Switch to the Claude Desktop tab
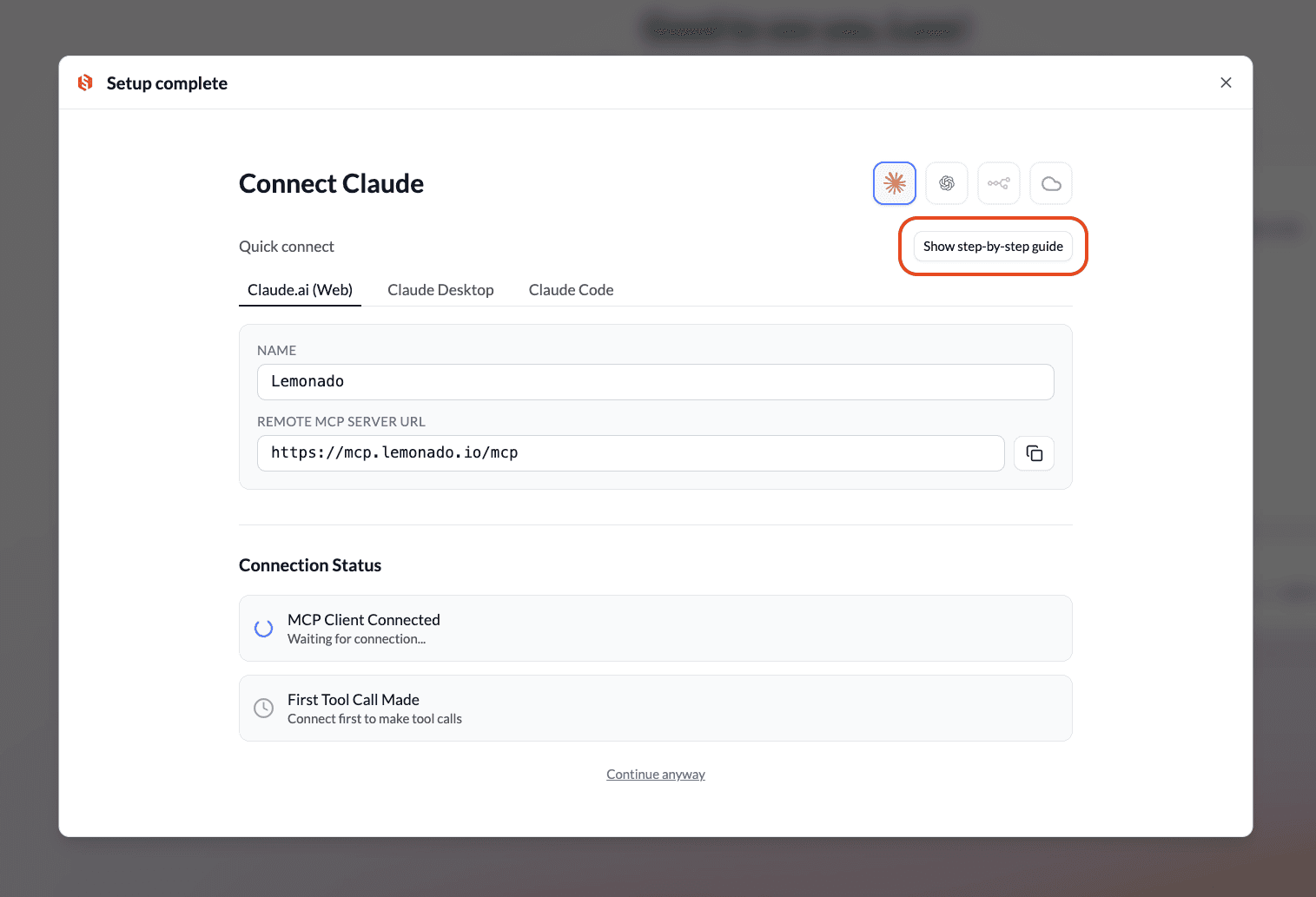The height and width of the screenshot is (897, 1316). 440,290
